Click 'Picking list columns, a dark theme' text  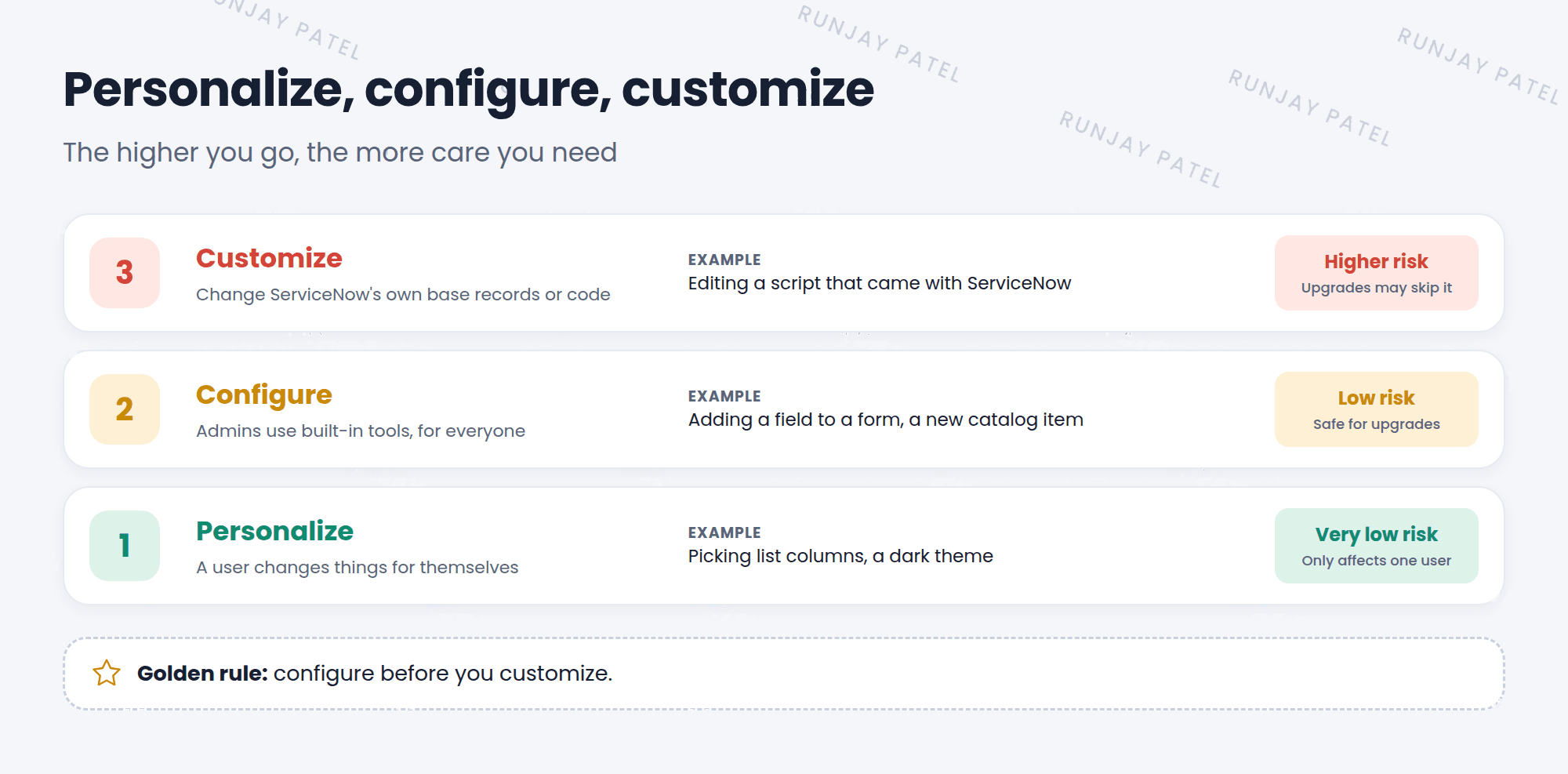coord(840,556)
